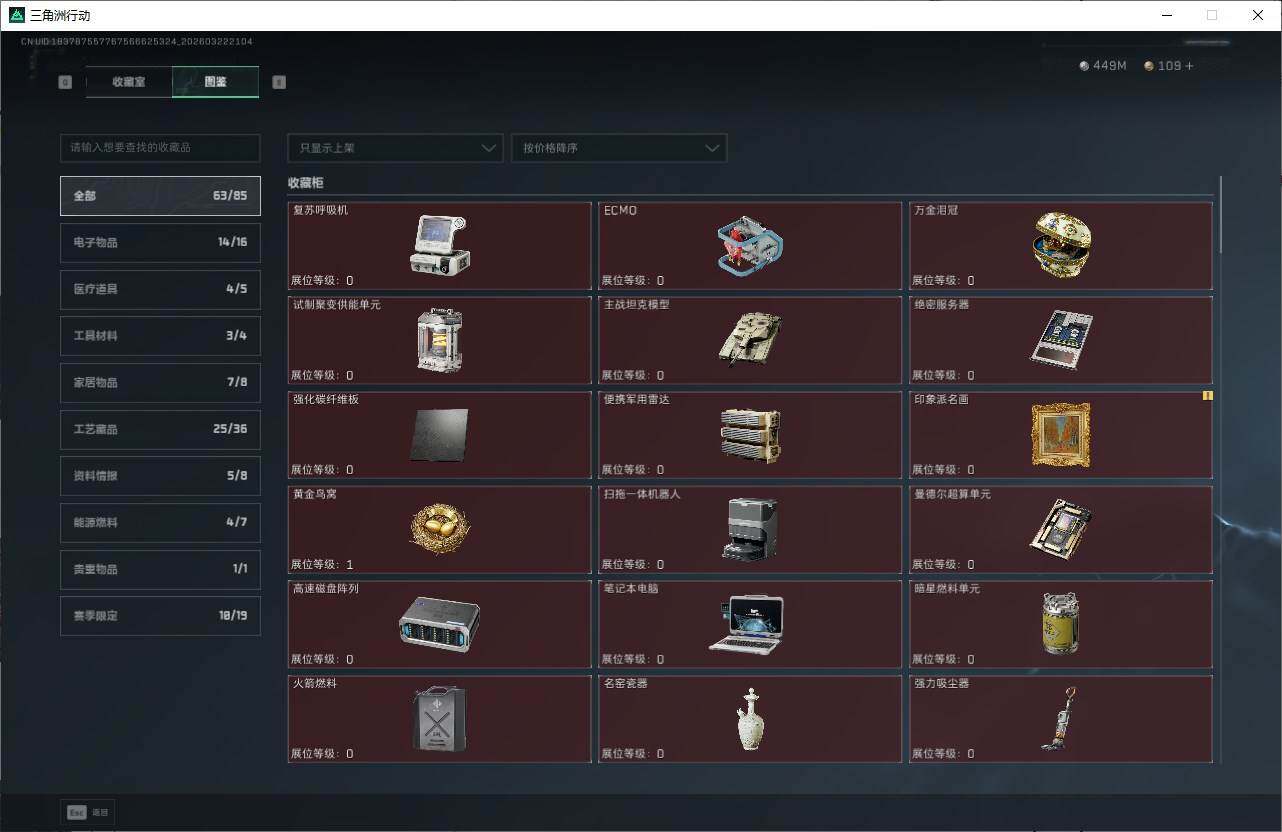Screen dimensions: 1282x832
Task: Switch to the 收藏室 tab
Action: pyautogui.click(x=129, y=82)
